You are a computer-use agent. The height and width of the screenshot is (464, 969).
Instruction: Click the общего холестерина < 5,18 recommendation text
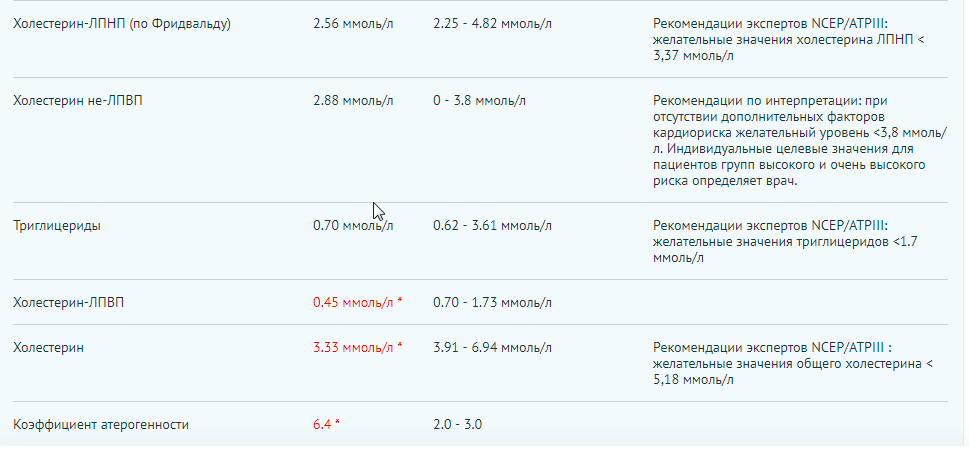point(790,363)
